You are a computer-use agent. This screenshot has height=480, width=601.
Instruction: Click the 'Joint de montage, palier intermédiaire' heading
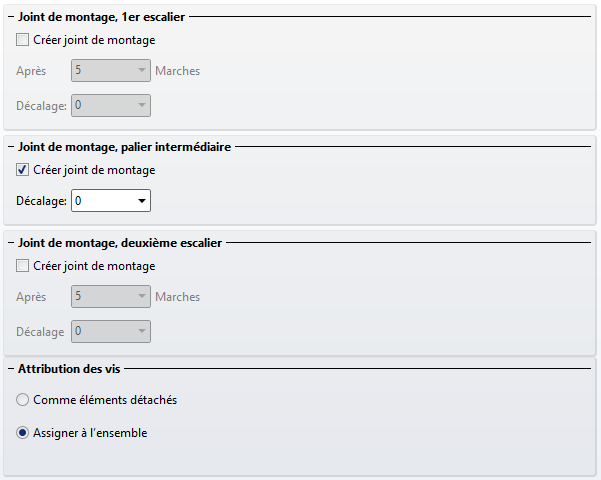[x=124, y=147]
